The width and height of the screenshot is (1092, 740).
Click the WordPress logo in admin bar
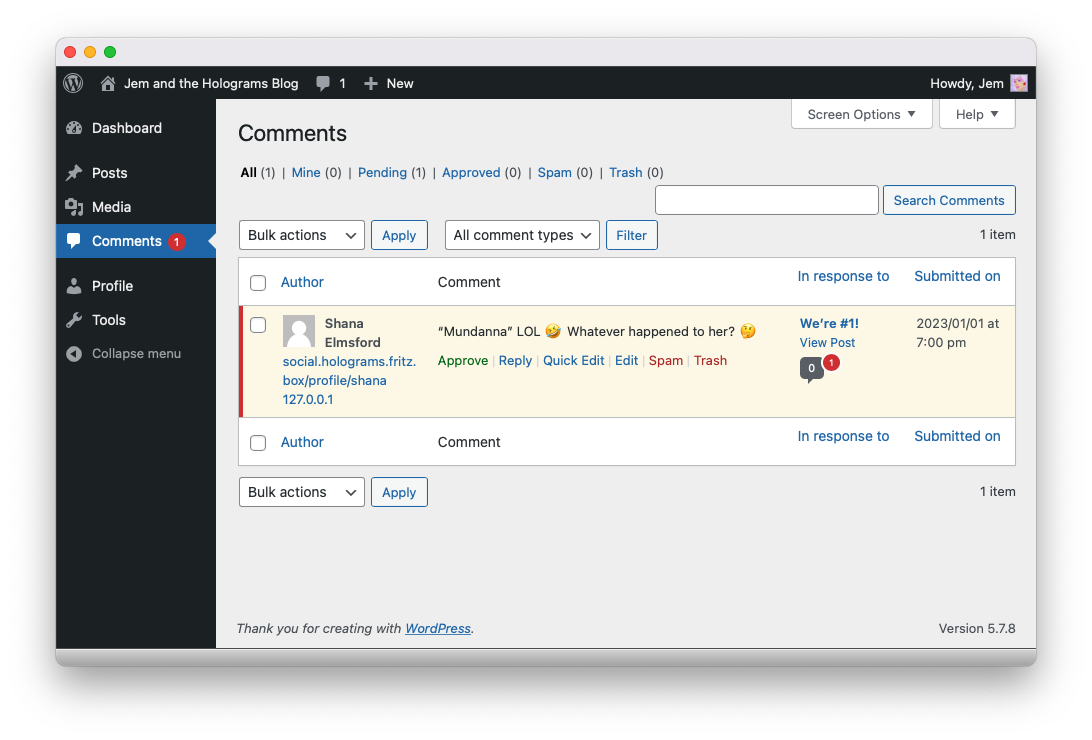click(73, 83)
